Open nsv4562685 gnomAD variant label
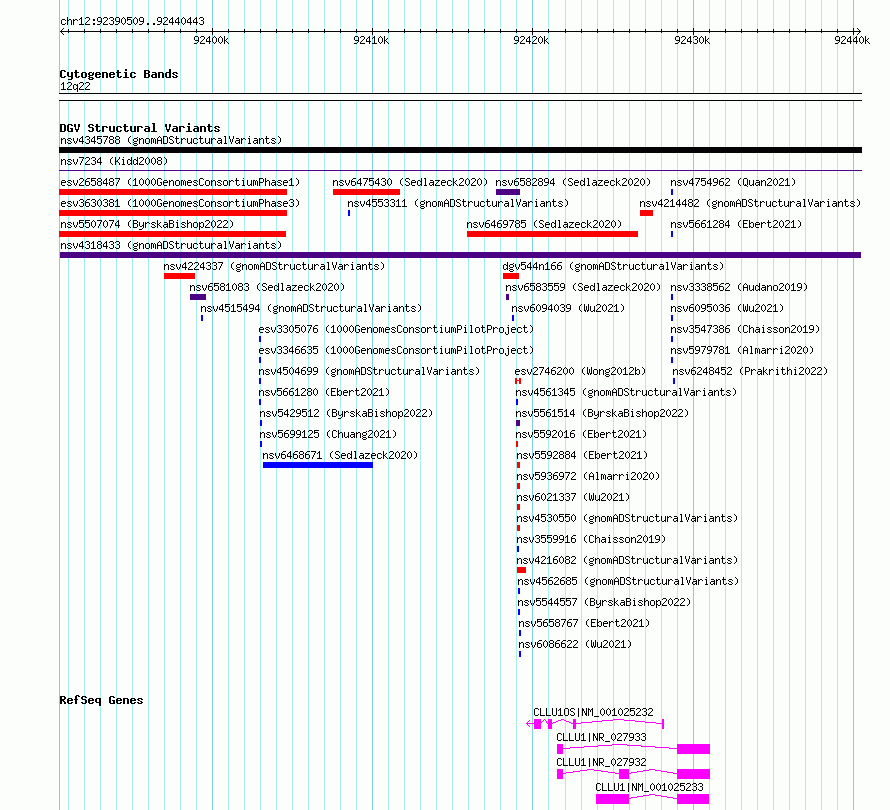890x810 pixels. pos(628,581)
